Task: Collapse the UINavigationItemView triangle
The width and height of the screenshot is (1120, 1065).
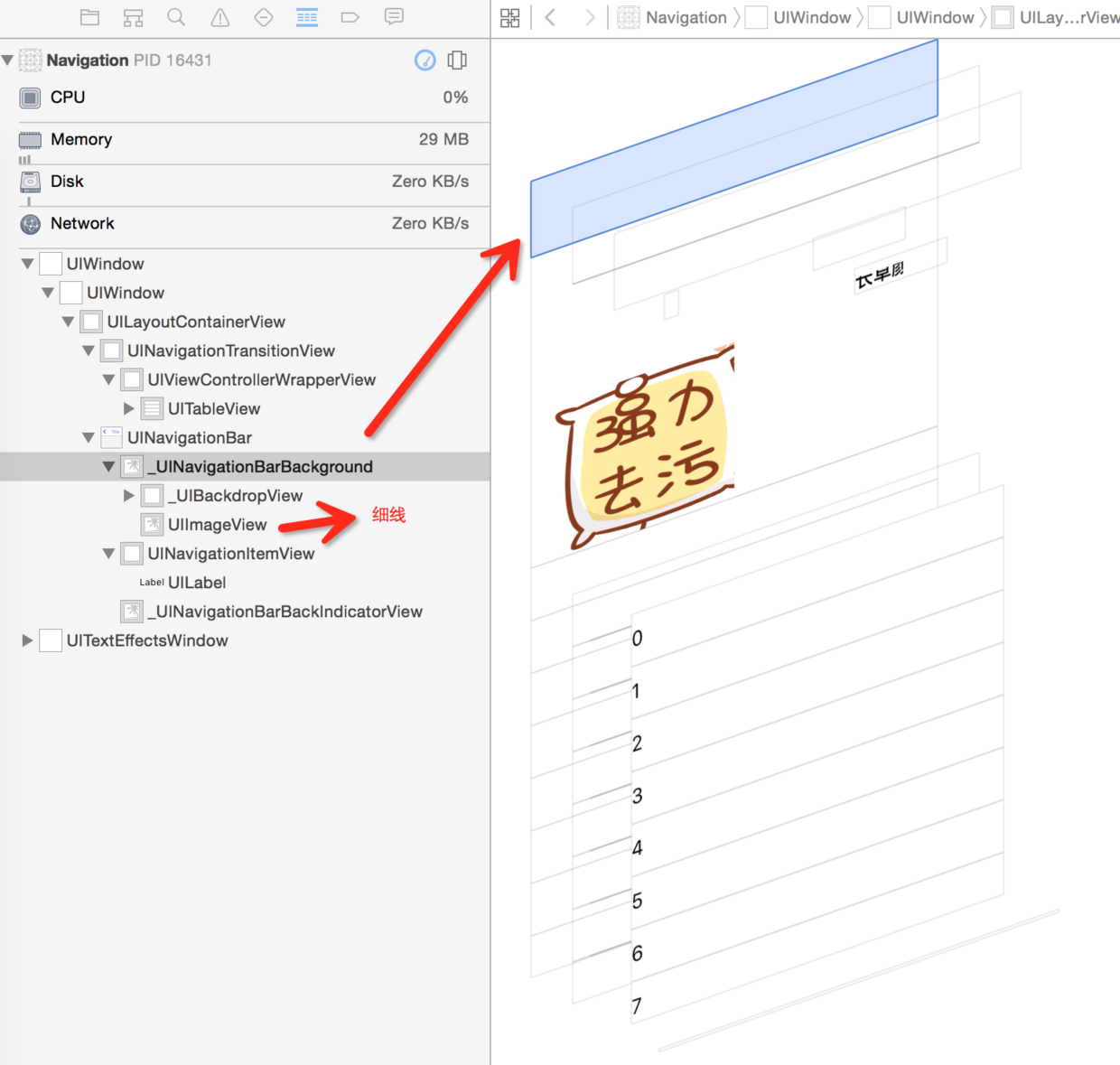Action: click(x=109, y=554)
